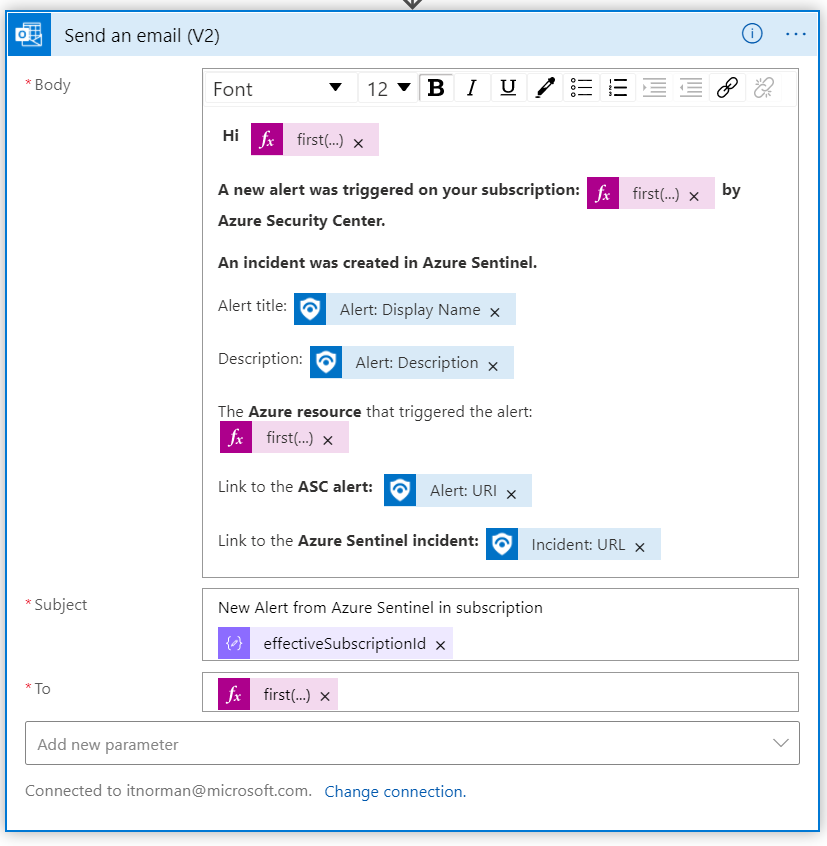This screenshot has width=827, height=846.
Task: Click the Sentinel shield icon beside Description
Action: (326, 362)
